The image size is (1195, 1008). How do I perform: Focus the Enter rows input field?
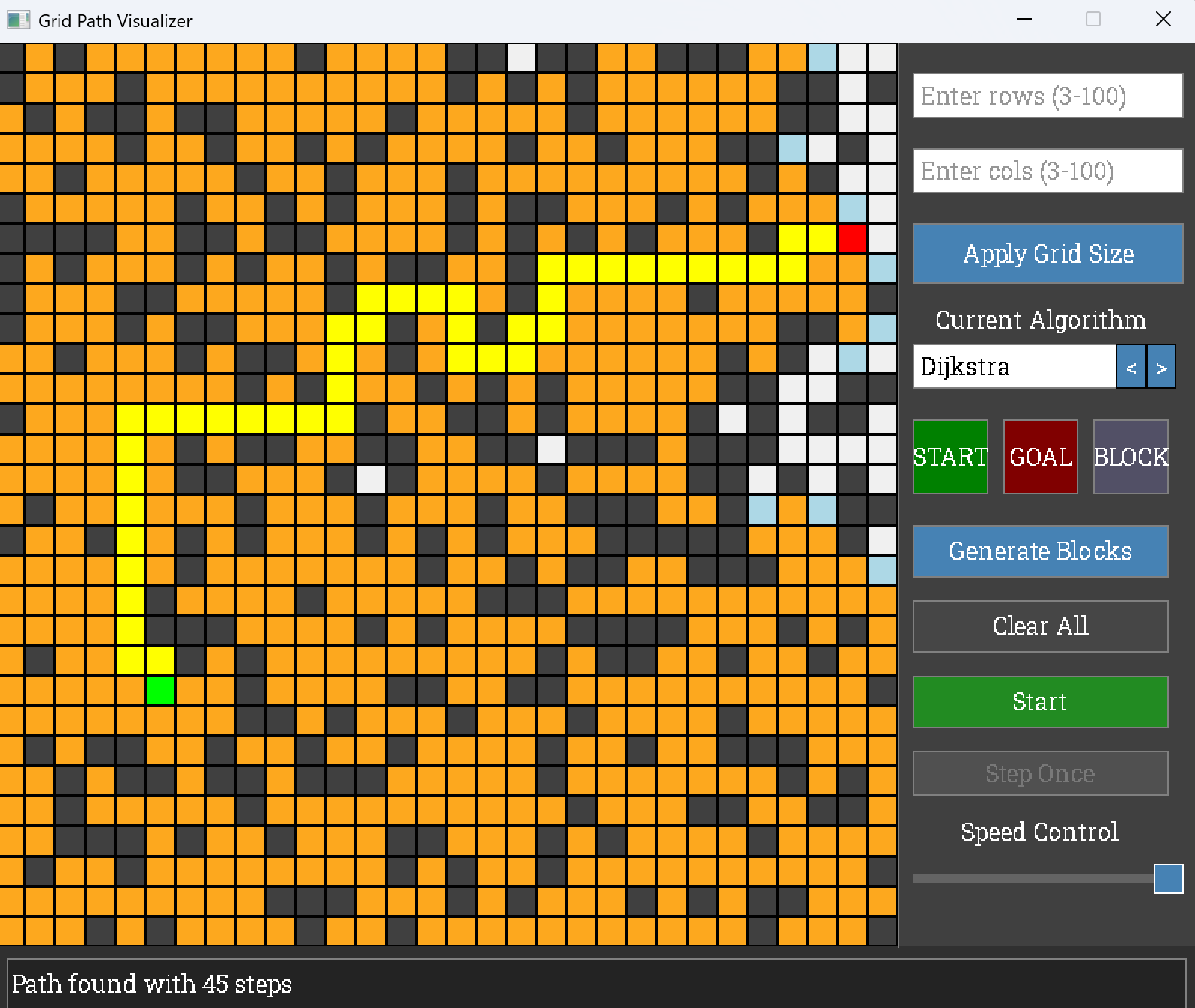coord(1047,96)
